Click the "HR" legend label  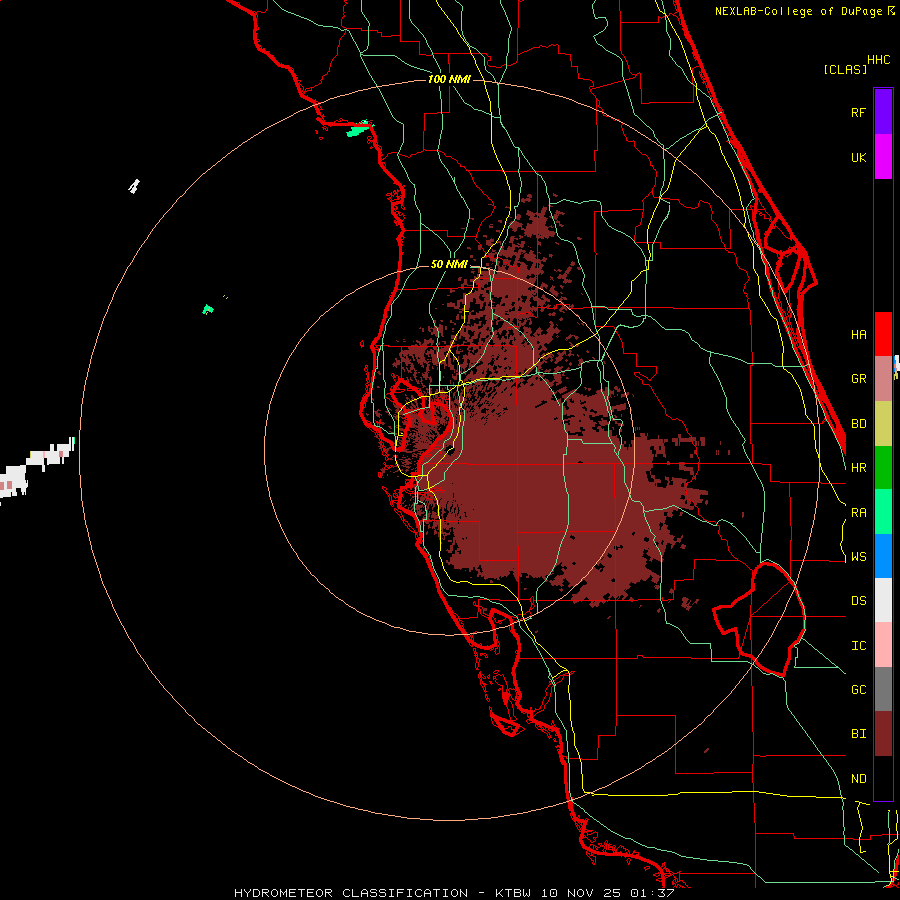click(x=858, y=468)
